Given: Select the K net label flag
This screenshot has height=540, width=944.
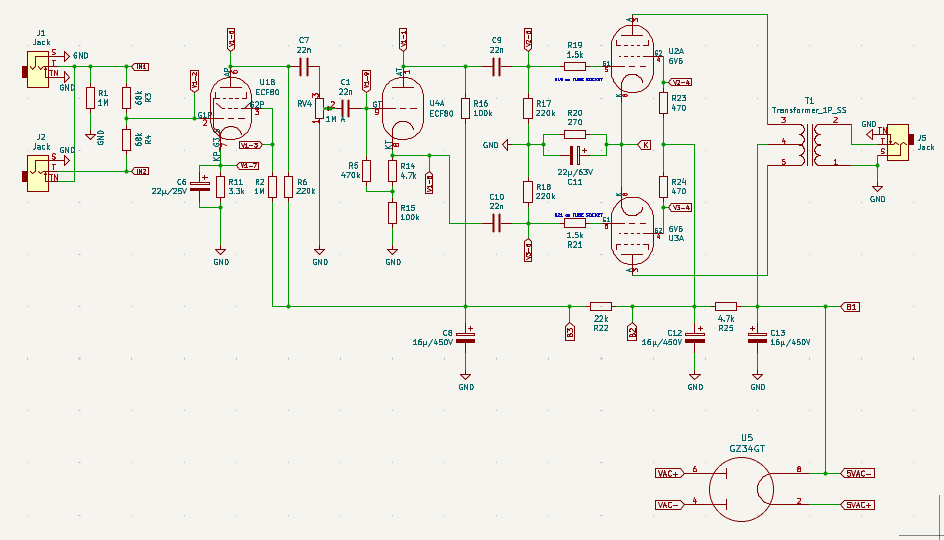Looking at the screenshot, I should click(645, 144).
